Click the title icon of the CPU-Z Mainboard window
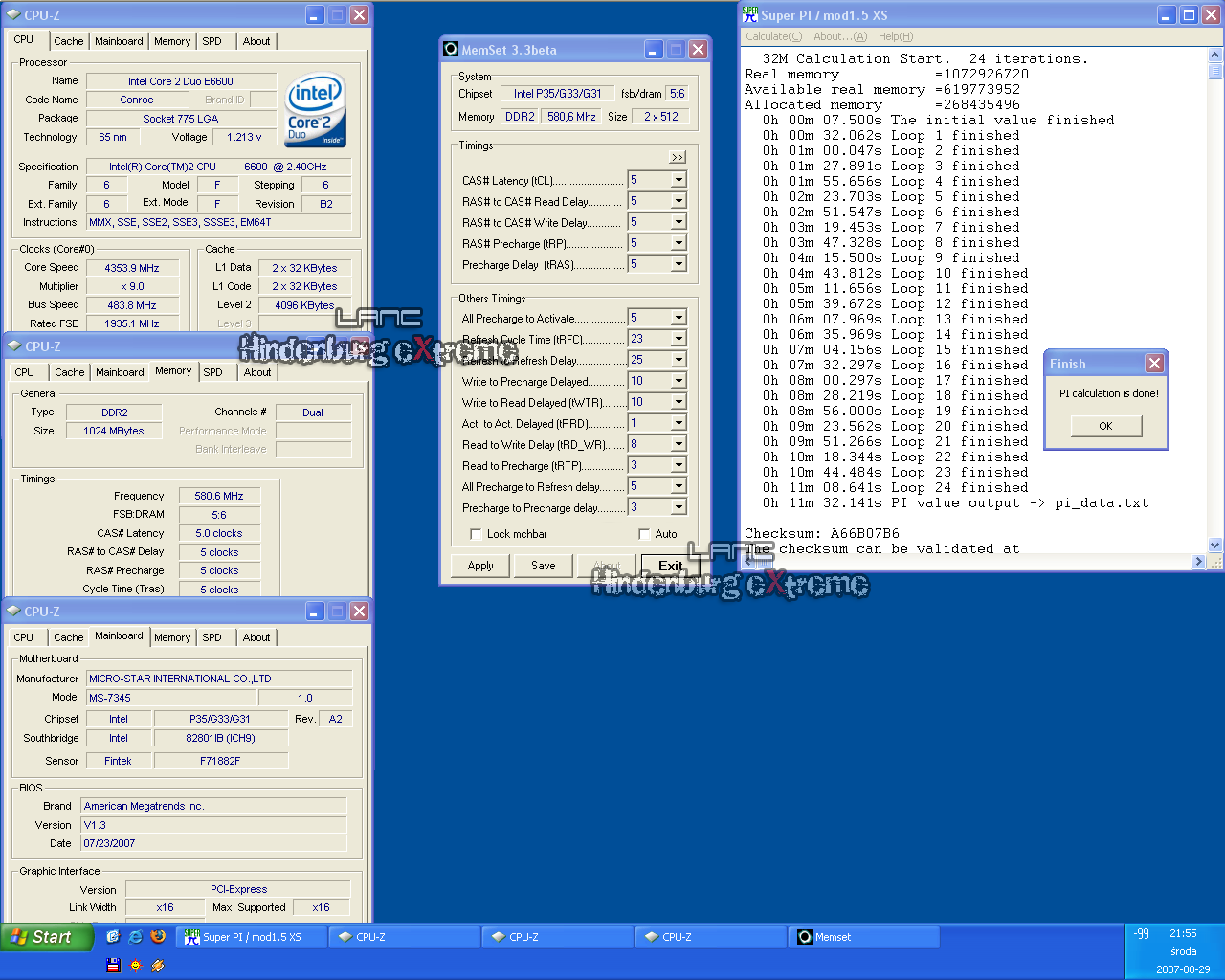 click(x=13, y=612)
